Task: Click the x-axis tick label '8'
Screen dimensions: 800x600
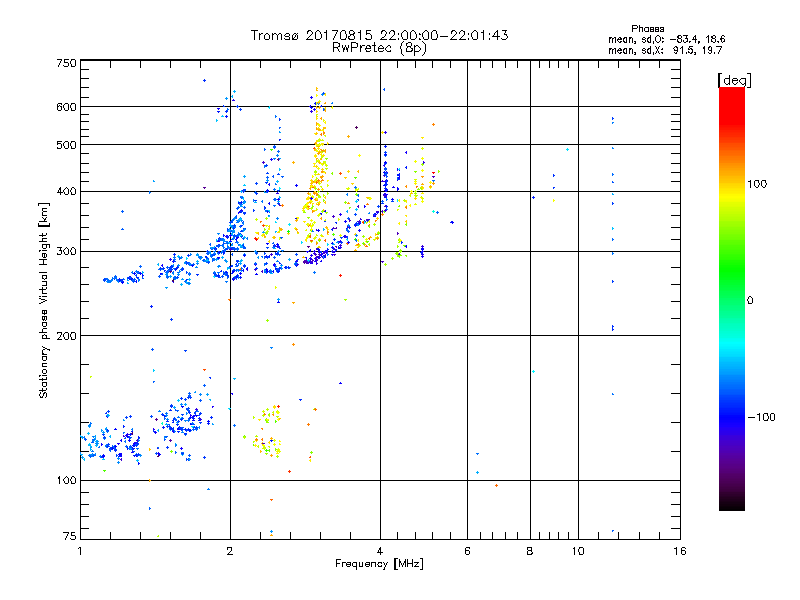Action: 530,551
